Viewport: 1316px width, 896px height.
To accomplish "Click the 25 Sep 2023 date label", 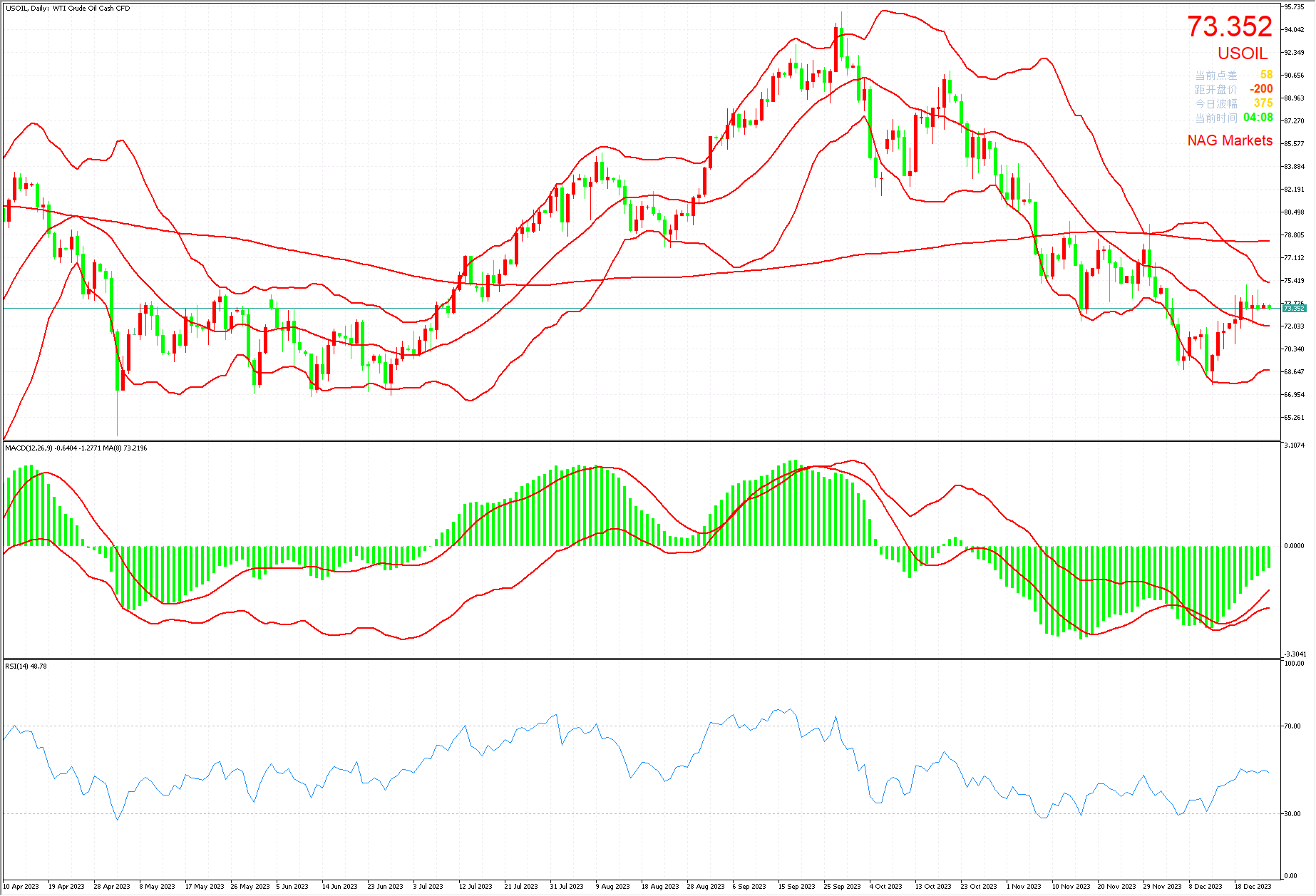I will [843, 887].
